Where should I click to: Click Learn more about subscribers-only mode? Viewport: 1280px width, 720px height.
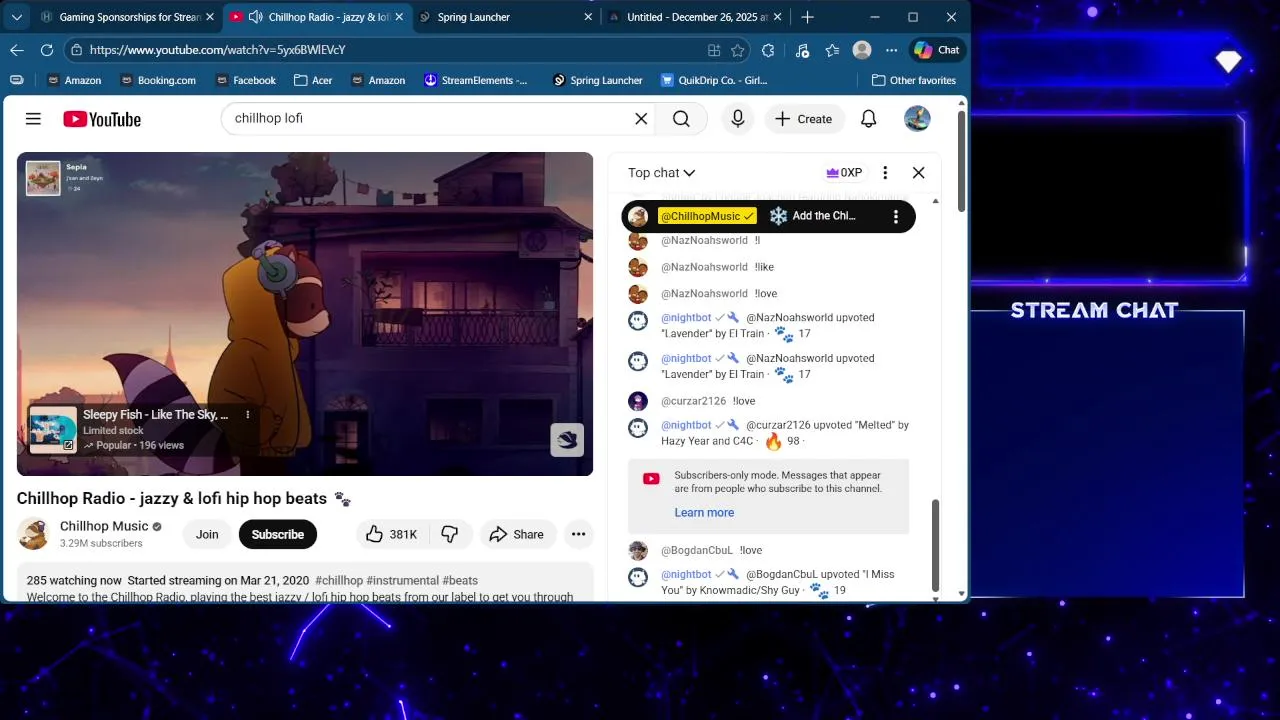pyautogui.click(x=704, y=512)
